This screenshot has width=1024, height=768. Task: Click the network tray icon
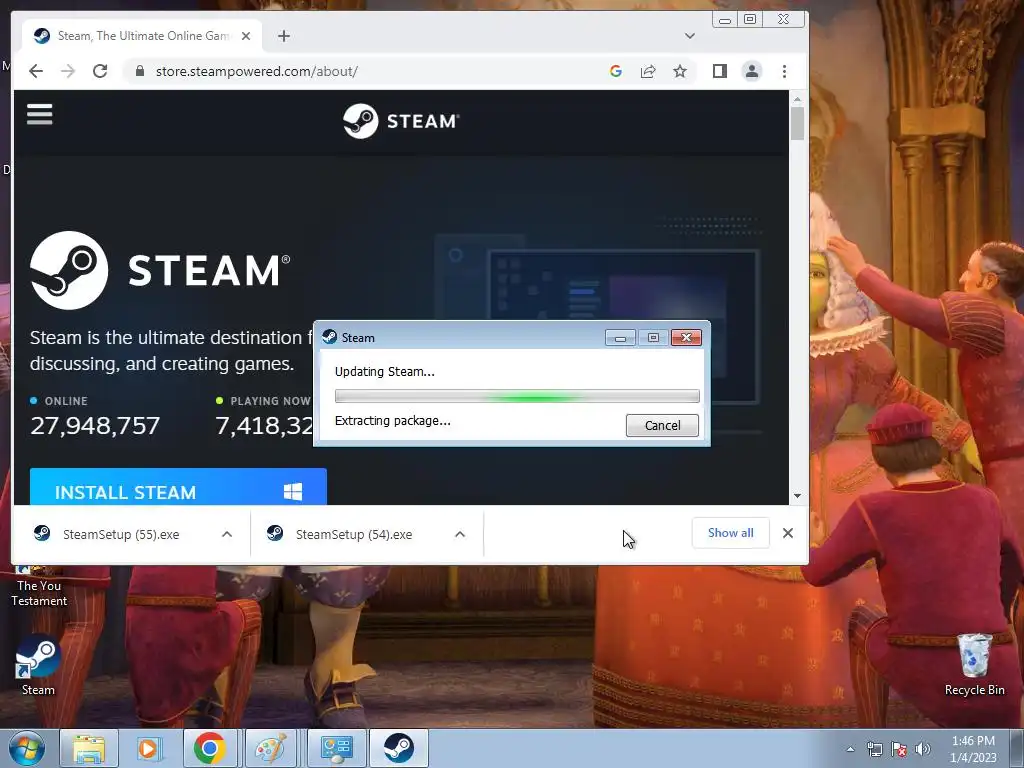coord(874,749)
